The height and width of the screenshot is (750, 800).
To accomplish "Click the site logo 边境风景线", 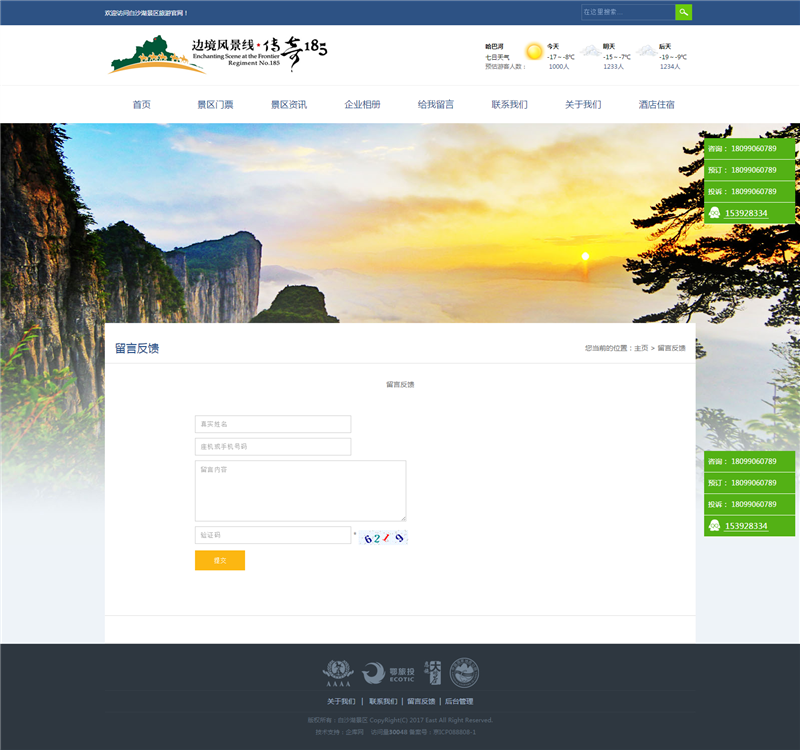I will pyautogui.click(x=218, y=55).
